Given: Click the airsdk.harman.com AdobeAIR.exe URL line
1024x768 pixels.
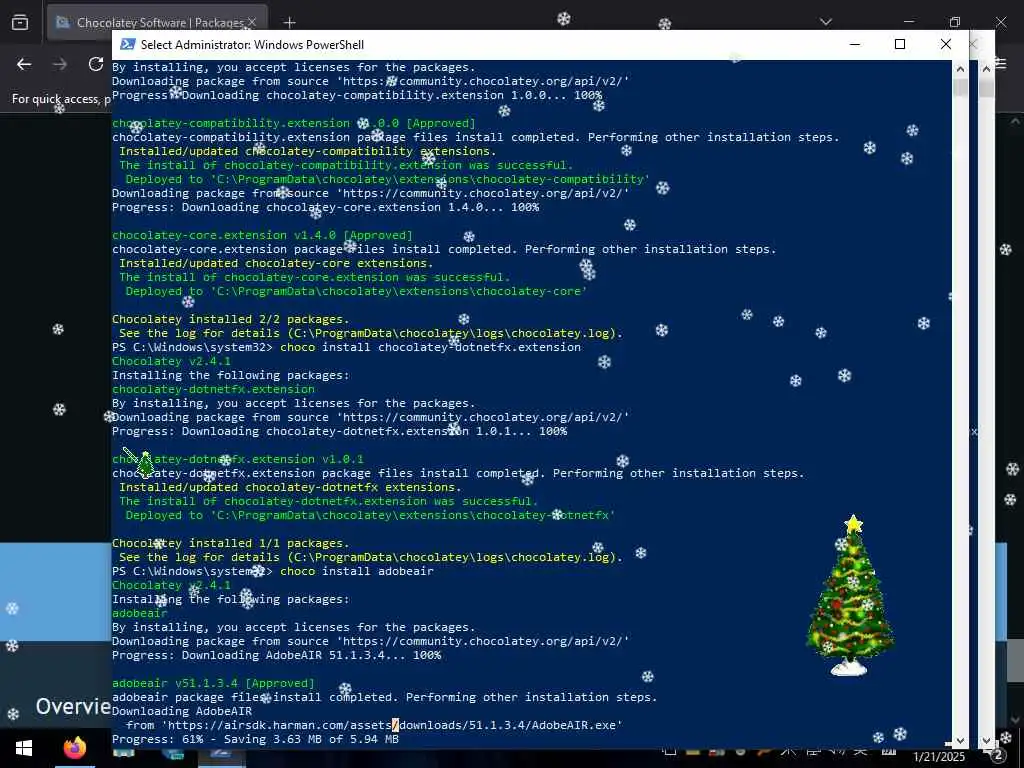Looking at the screenshot, I should (x=374, y=725).
